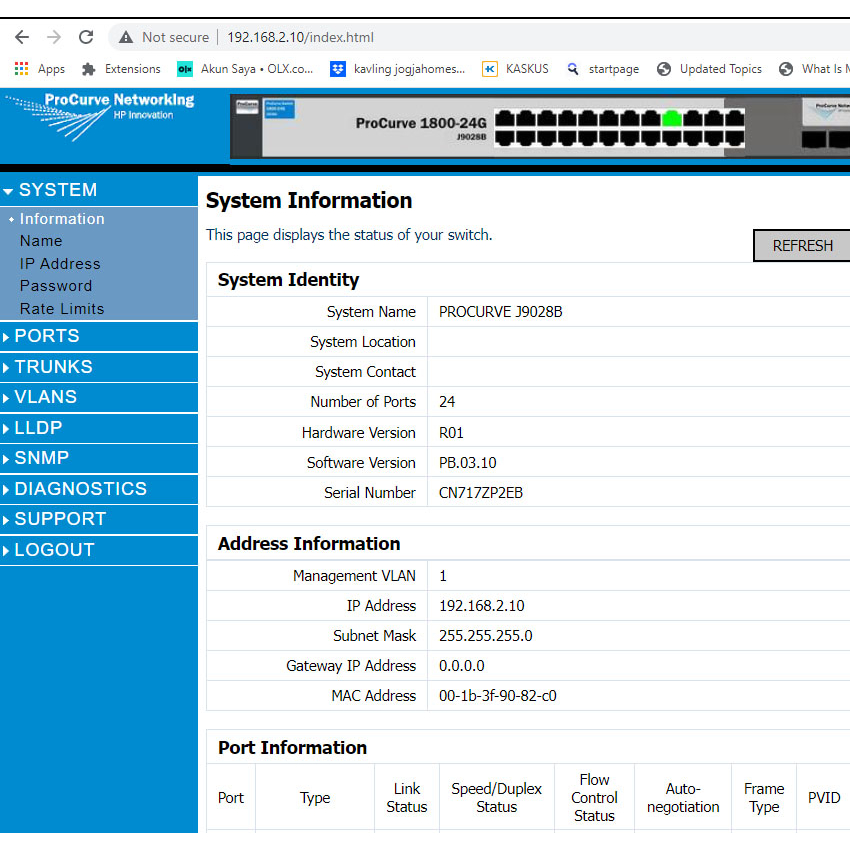The height and width of the screenshot is (850, 850).
Task: Reload the page with the browser refresh icon
Action: click(86, 37)
